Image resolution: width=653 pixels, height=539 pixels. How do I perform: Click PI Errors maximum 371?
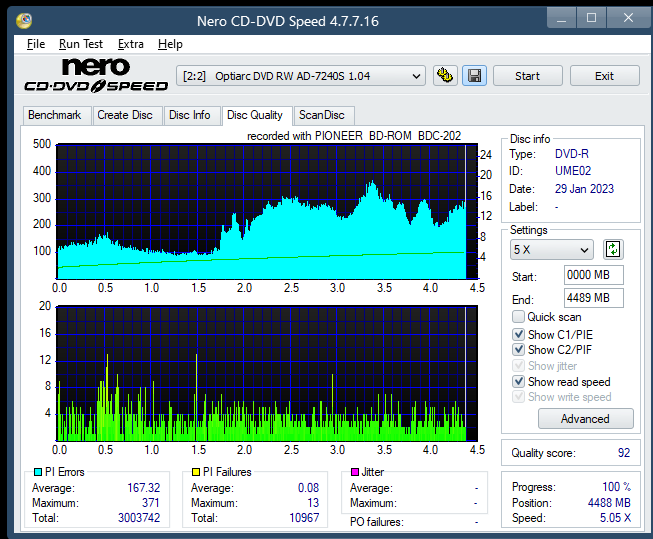tap(151, 503)
